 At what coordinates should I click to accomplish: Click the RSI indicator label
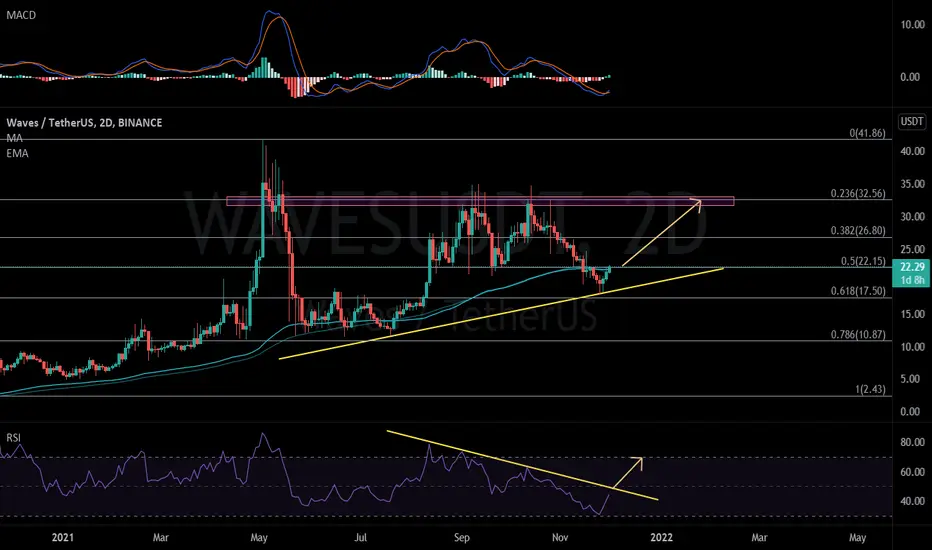coord(13,438)
